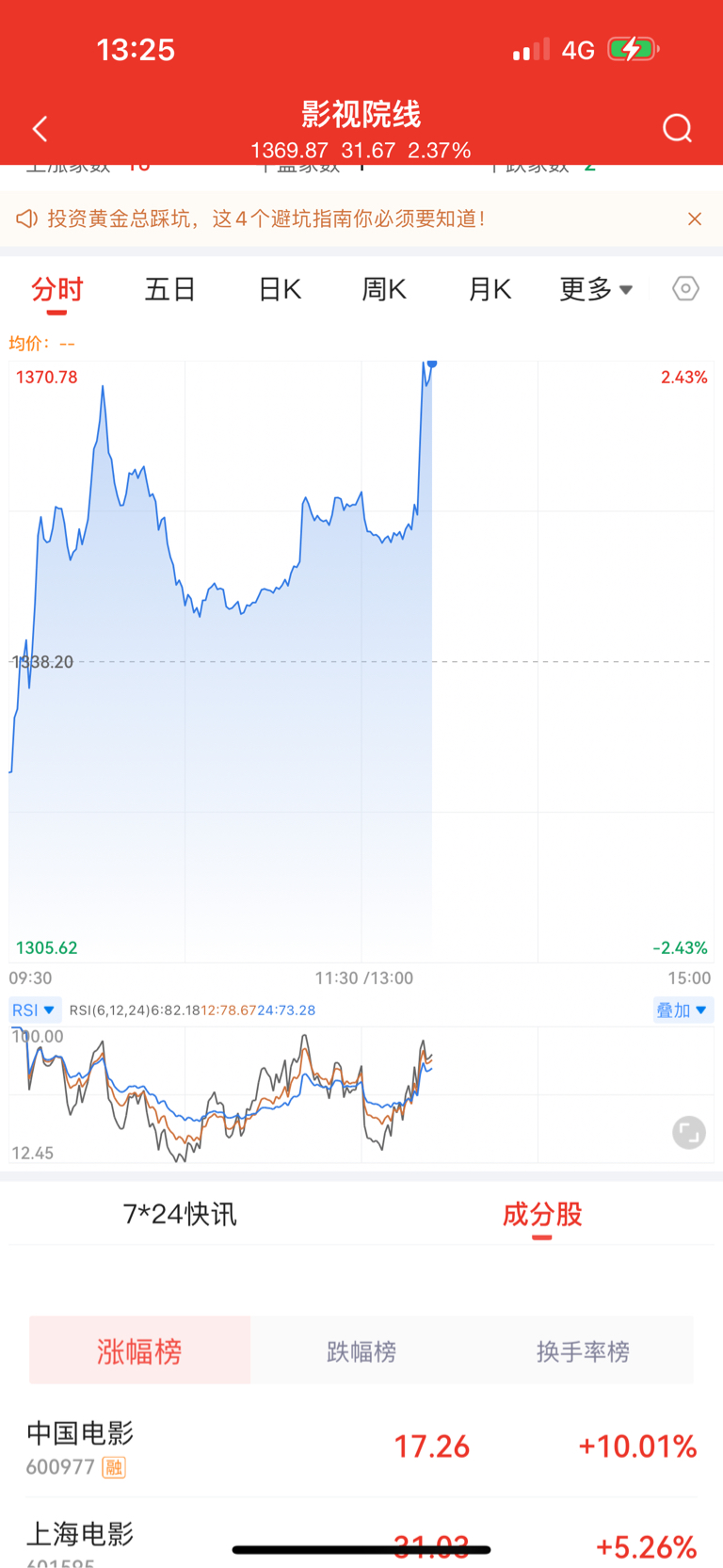Tap the 融 margin badge
The width and height of the screenshot is (723, 1568).
pos(114,1467)
